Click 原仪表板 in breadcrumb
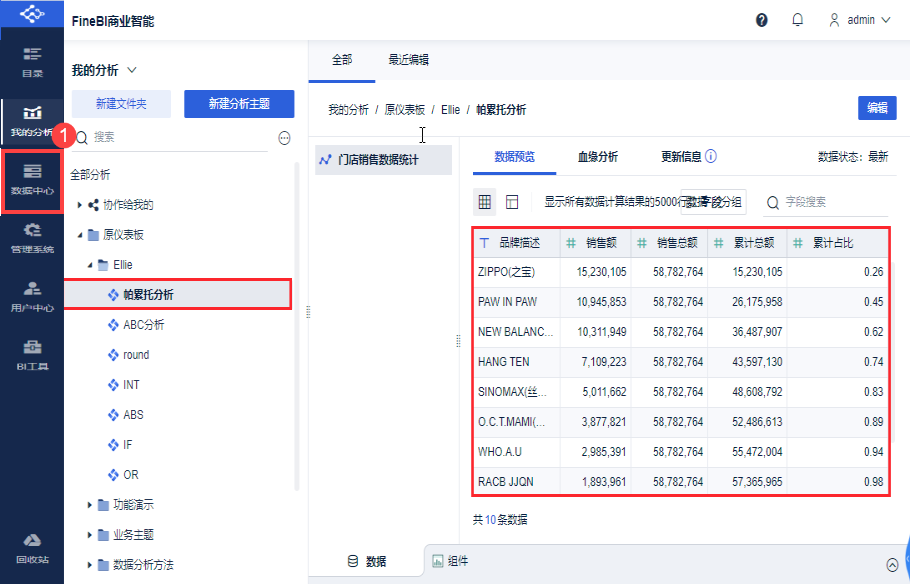 point(405,110)
